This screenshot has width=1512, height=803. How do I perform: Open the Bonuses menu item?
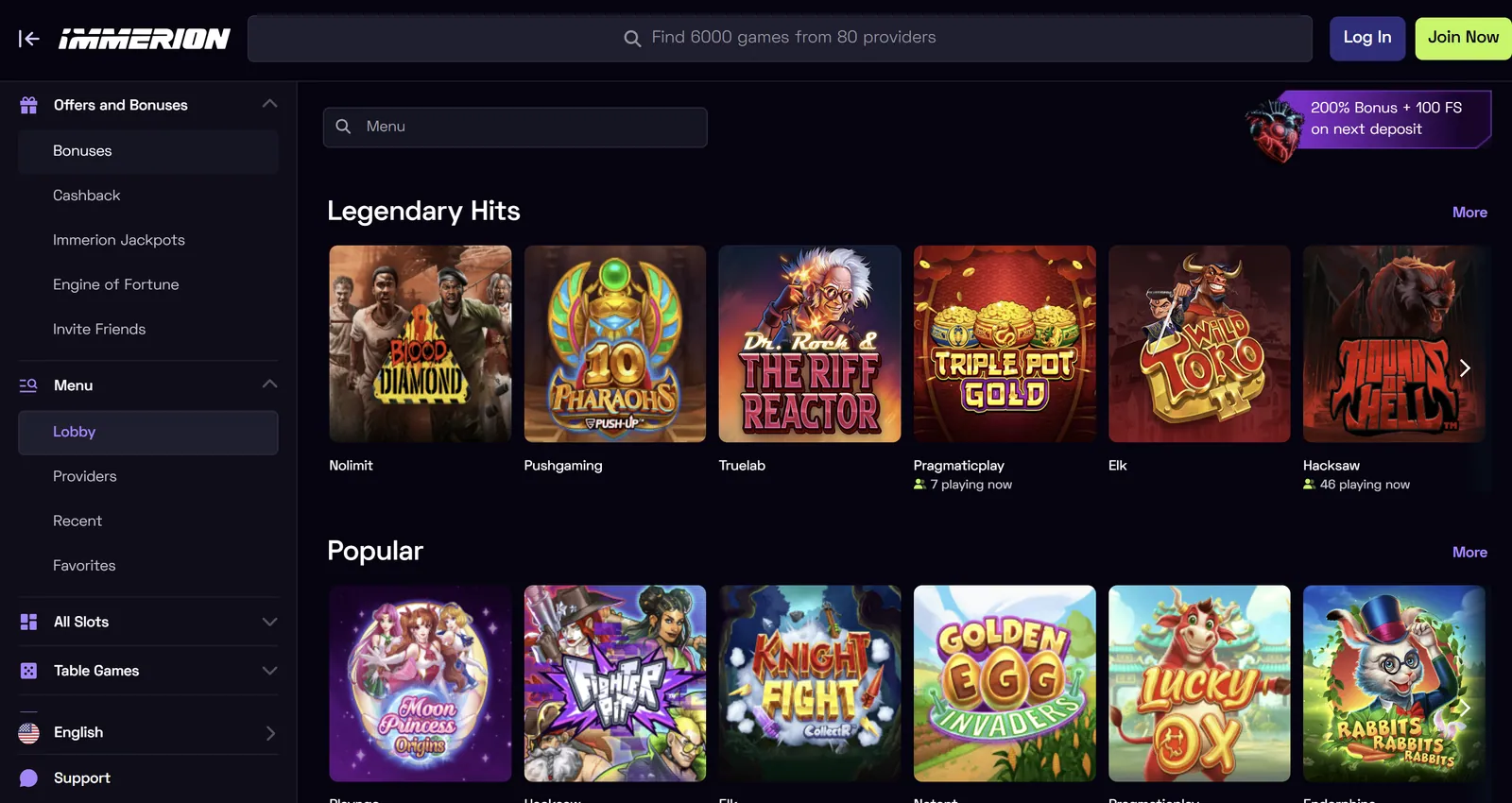(148, 151)
